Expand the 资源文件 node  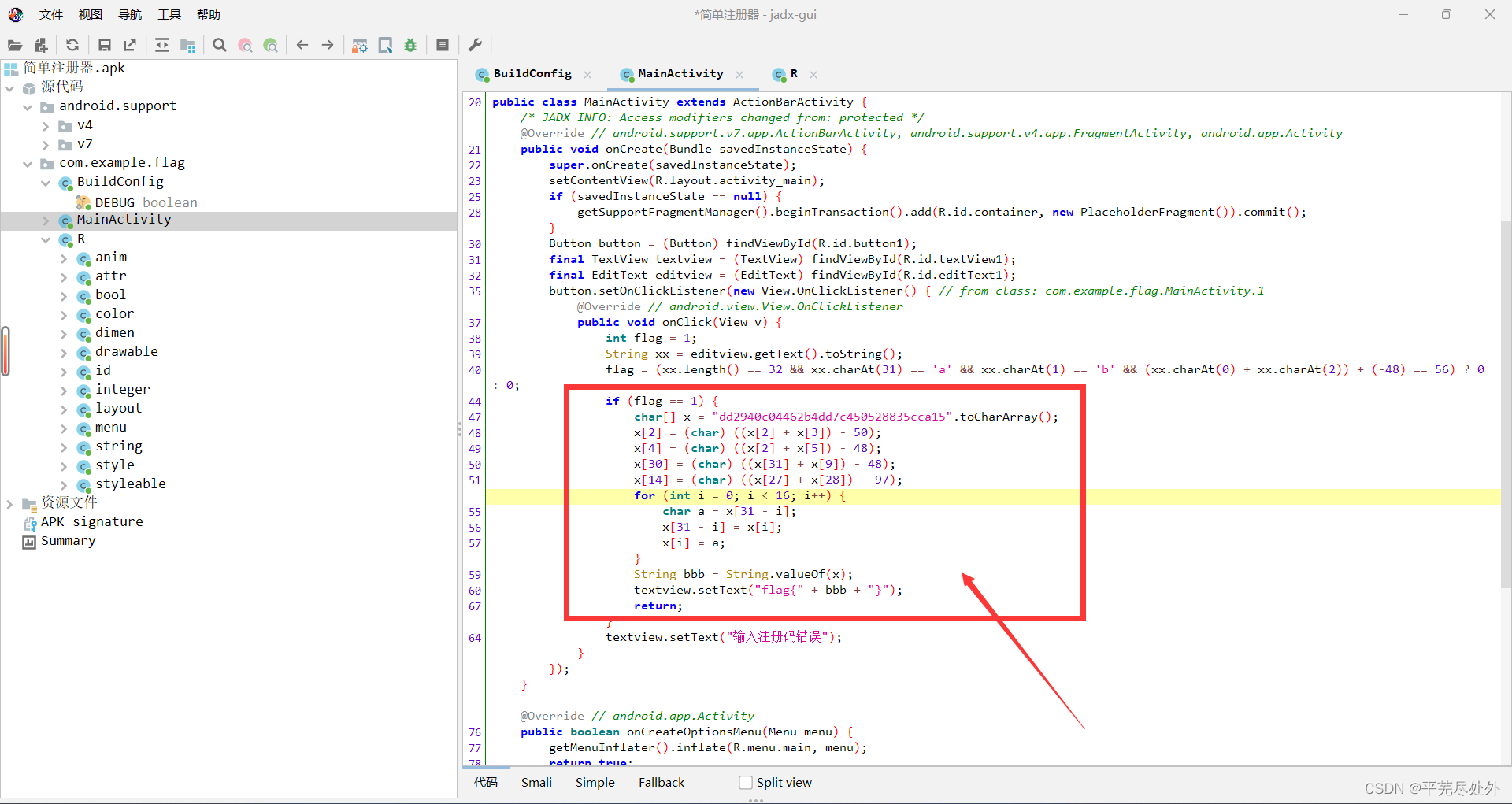click(x=9, y=504)
